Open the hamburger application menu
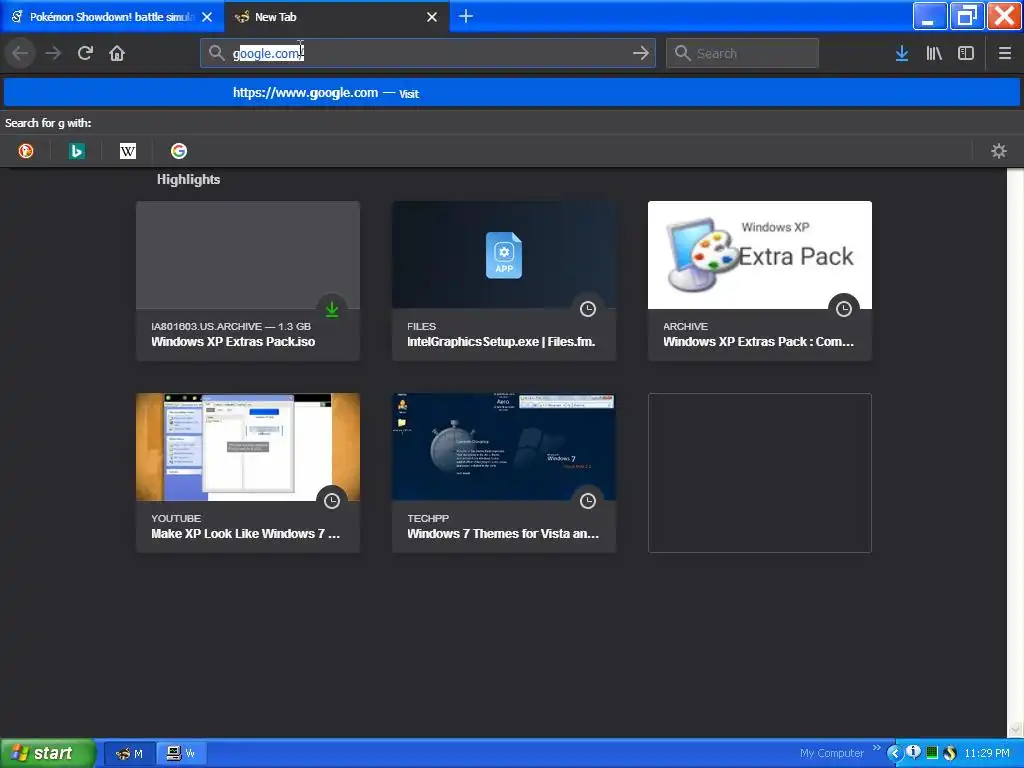 tap(1005, 53)
